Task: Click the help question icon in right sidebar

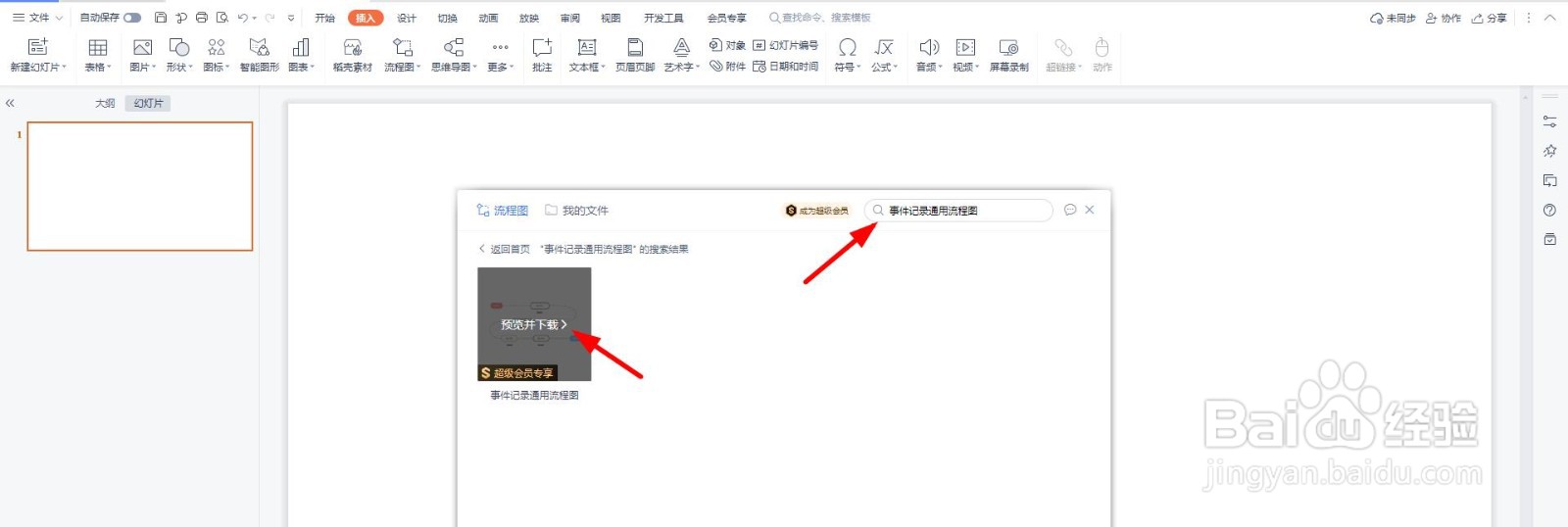Action: [x=1549, y=210]
